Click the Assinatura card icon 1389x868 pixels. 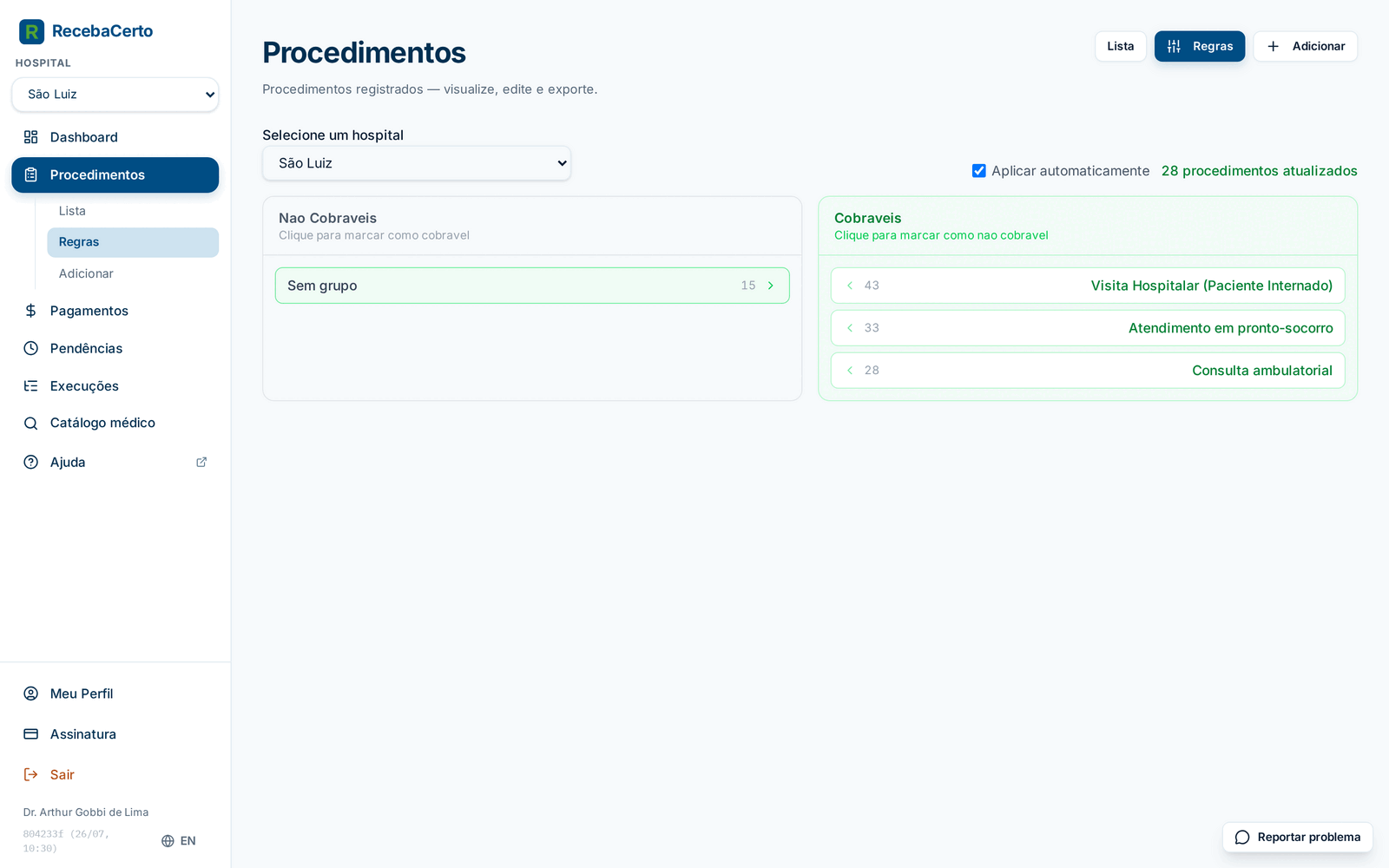click(31, 734)
